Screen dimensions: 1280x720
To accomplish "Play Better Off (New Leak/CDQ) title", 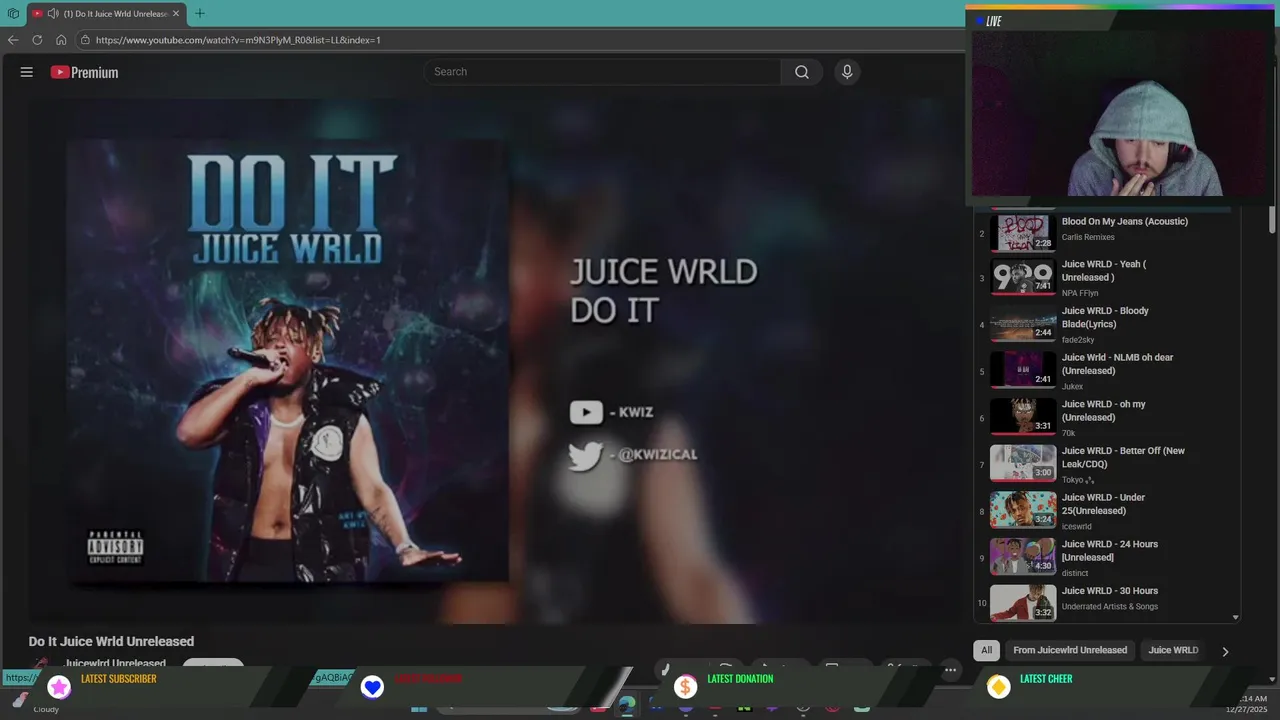I will tap(1123, 457).
